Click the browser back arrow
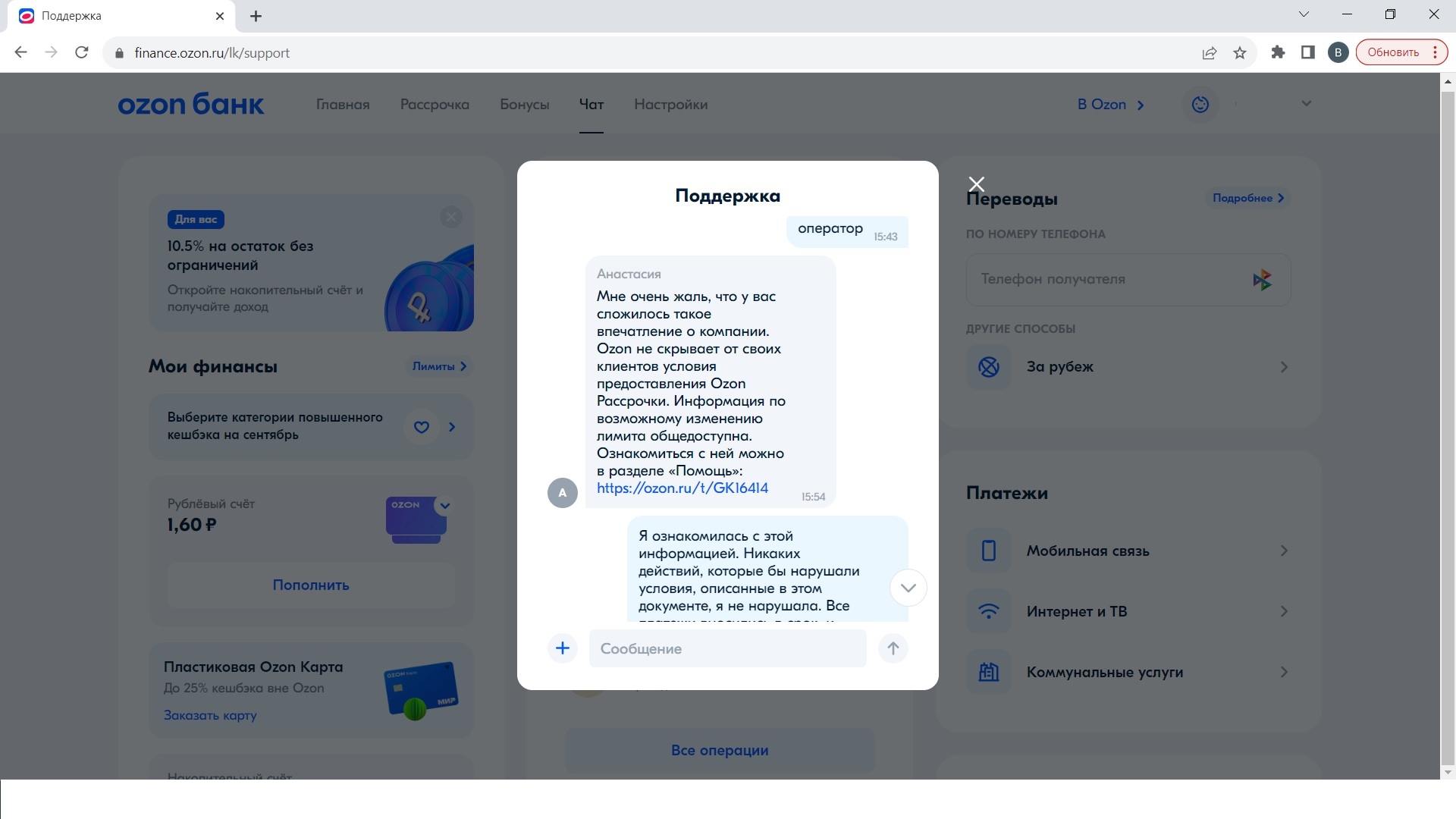The height and width of the screenshot is (819, 1456). 21,52
